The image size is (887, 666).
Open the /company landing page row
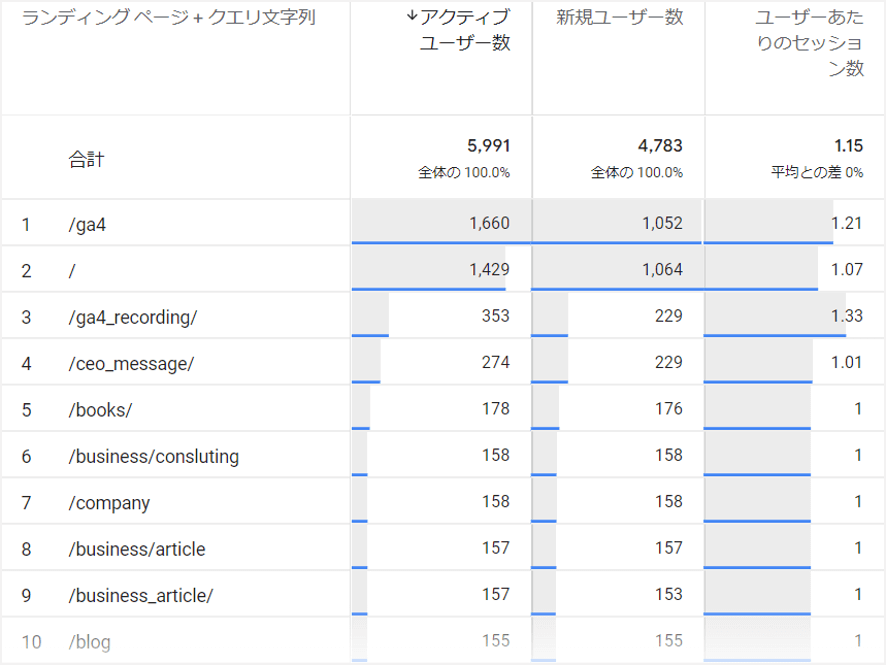pyautogui.click(x=109, y=503)
